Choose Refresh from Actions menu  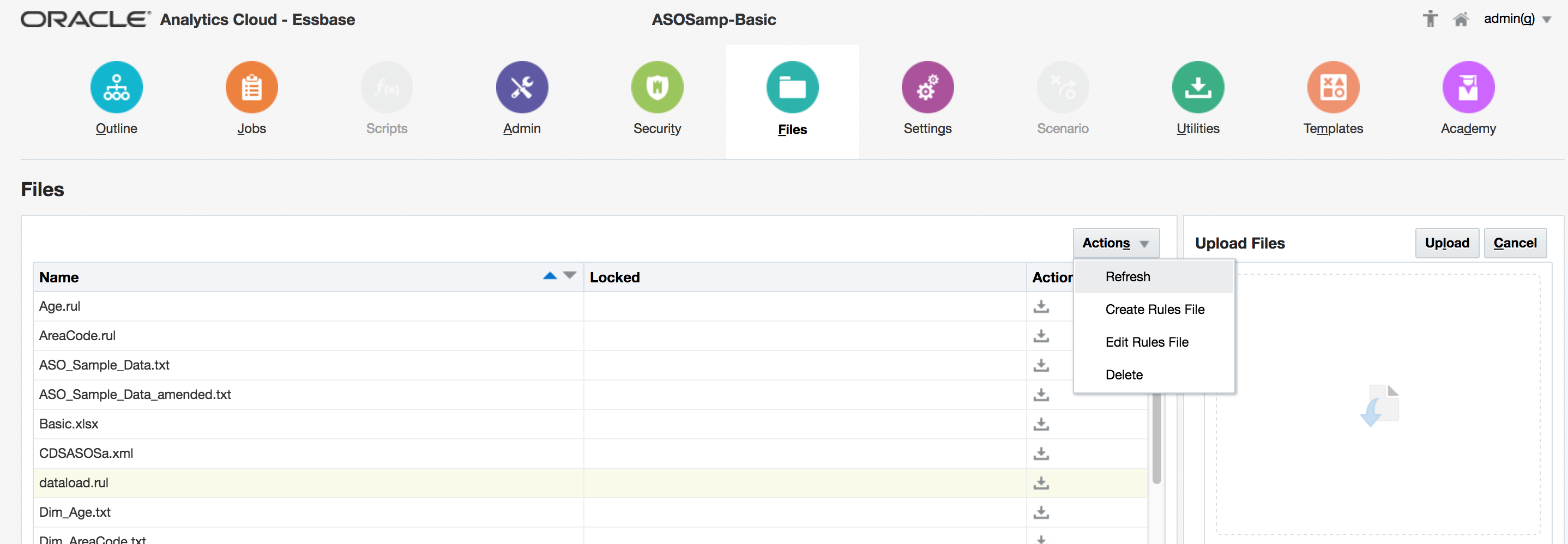tap(1154, 277)
